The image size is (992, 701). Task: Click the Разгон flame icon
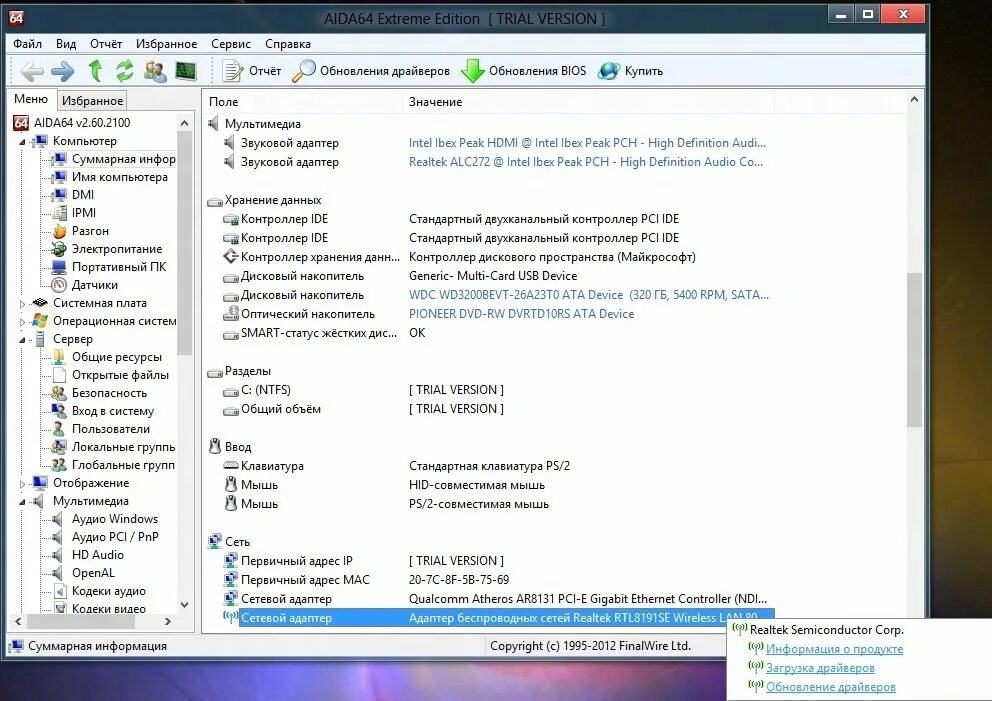point(59,231)
